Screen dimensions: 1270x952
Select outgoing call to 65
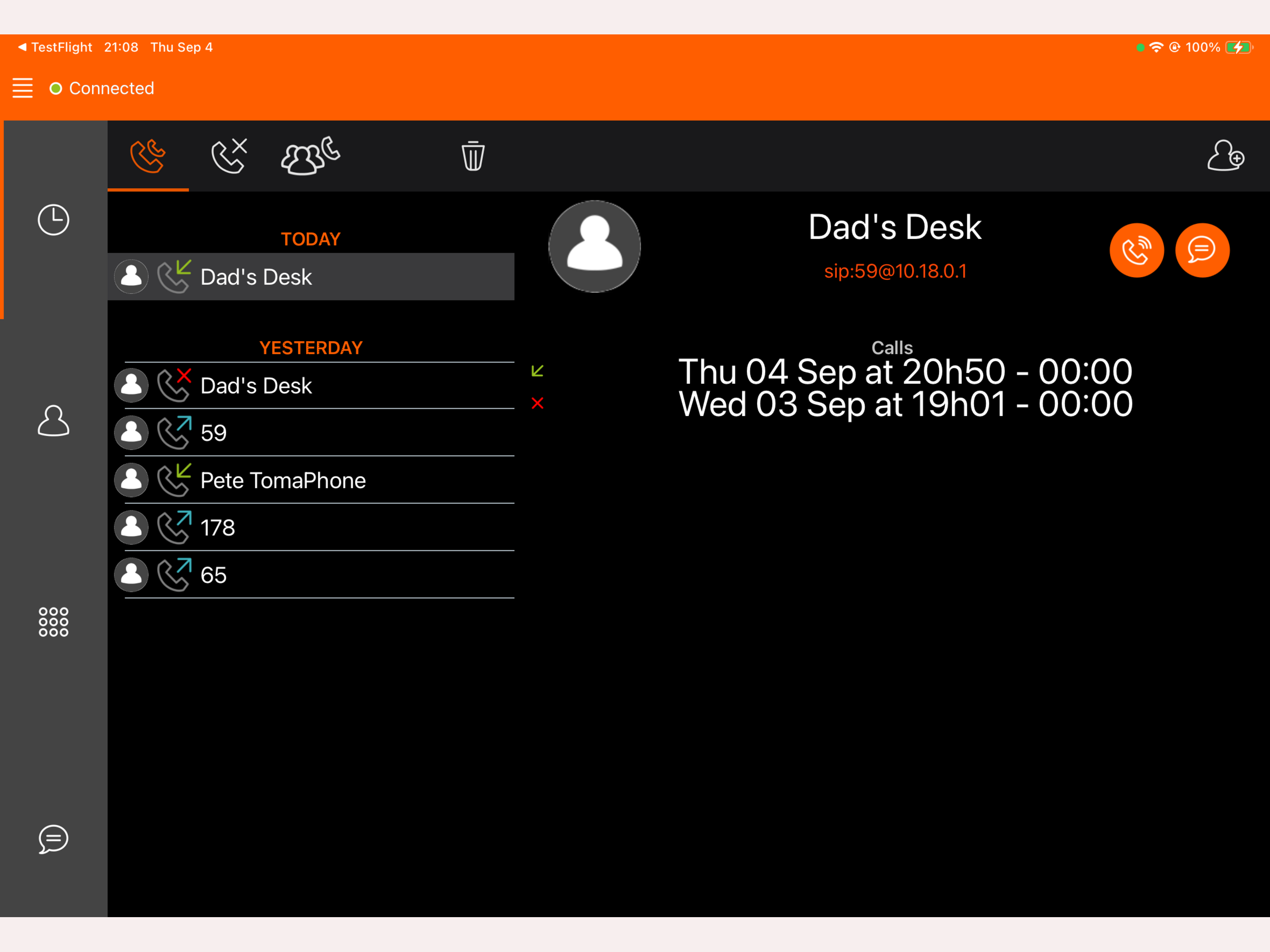311,575
